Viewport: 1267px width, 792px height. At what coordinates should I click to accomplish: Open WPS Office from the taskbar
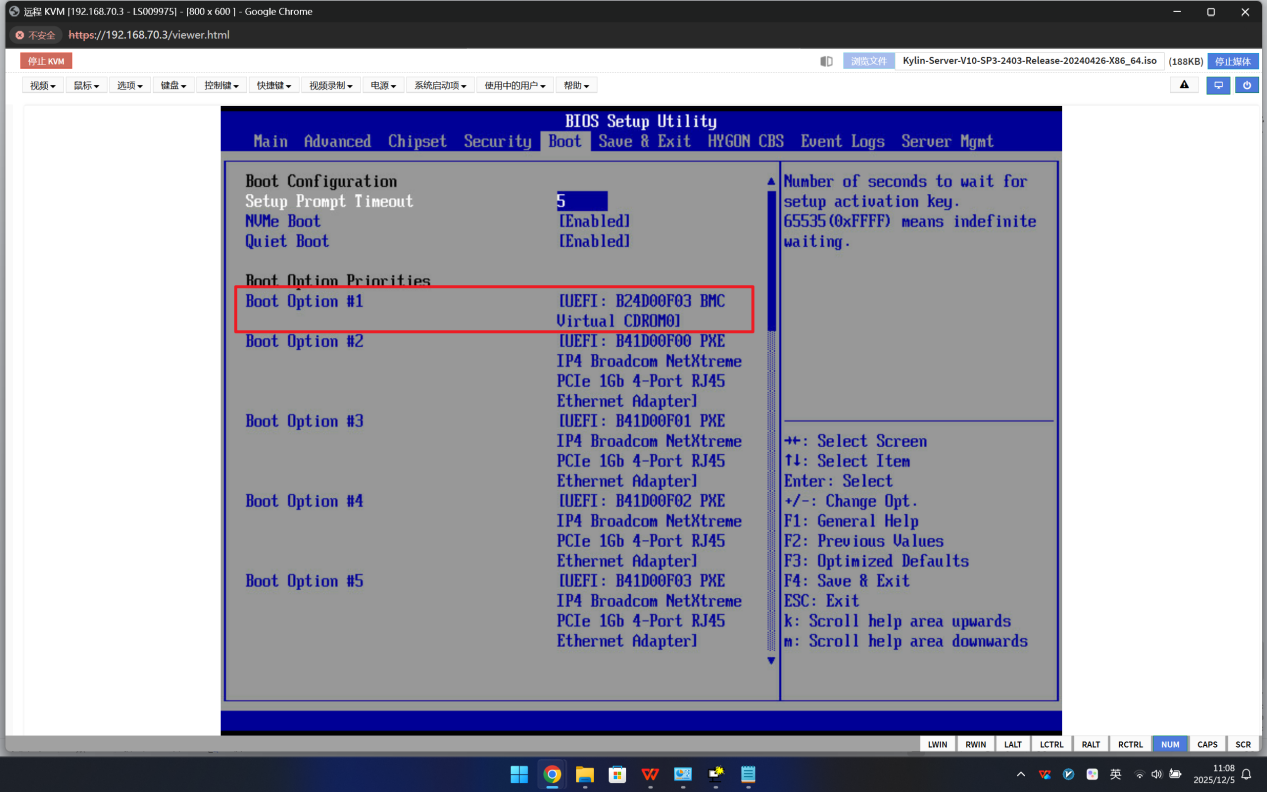pos(650,774)
